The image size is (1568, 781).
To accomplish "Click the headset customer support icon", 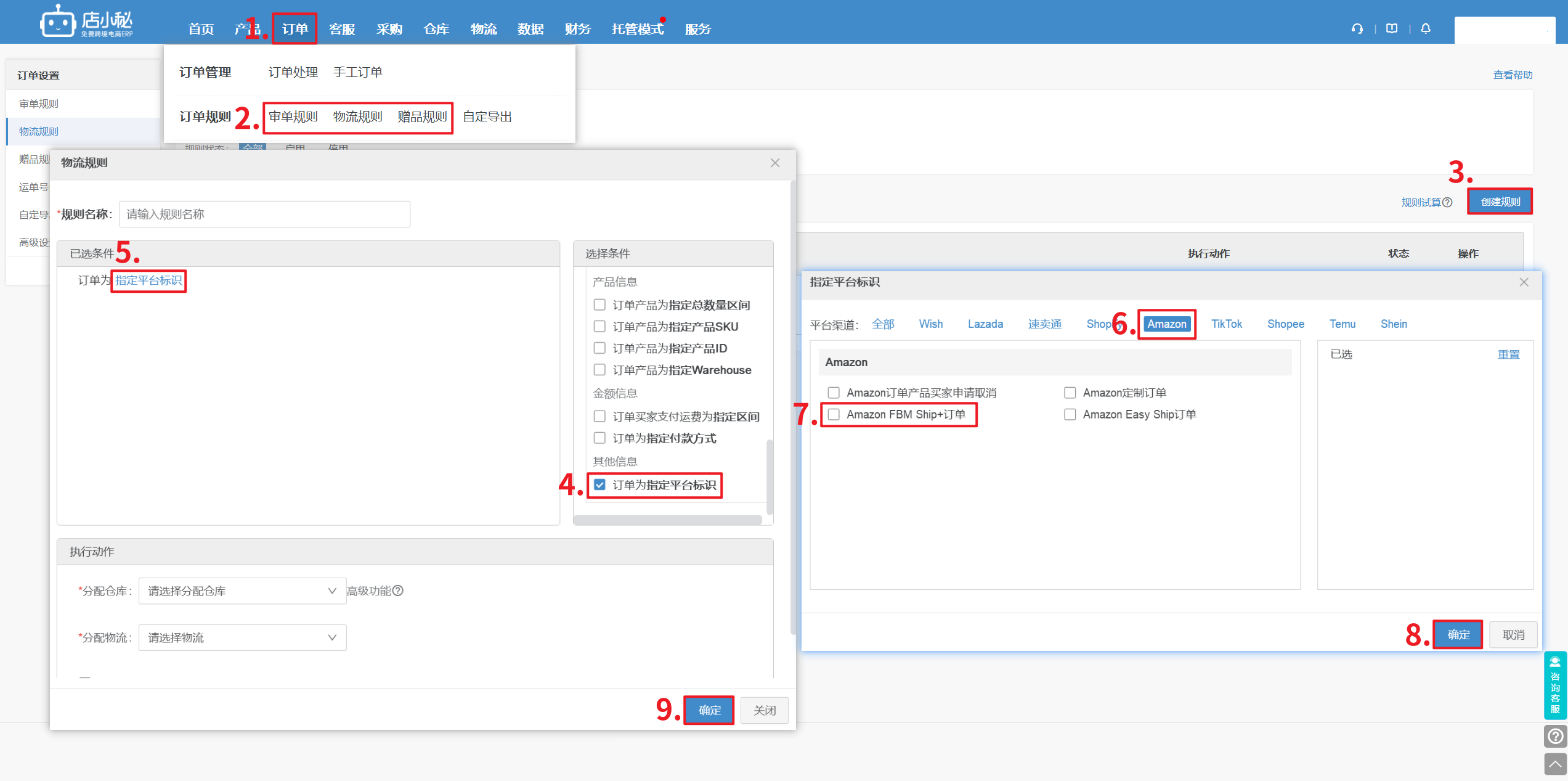I will pyautogui.click(x=1357, y=29).
